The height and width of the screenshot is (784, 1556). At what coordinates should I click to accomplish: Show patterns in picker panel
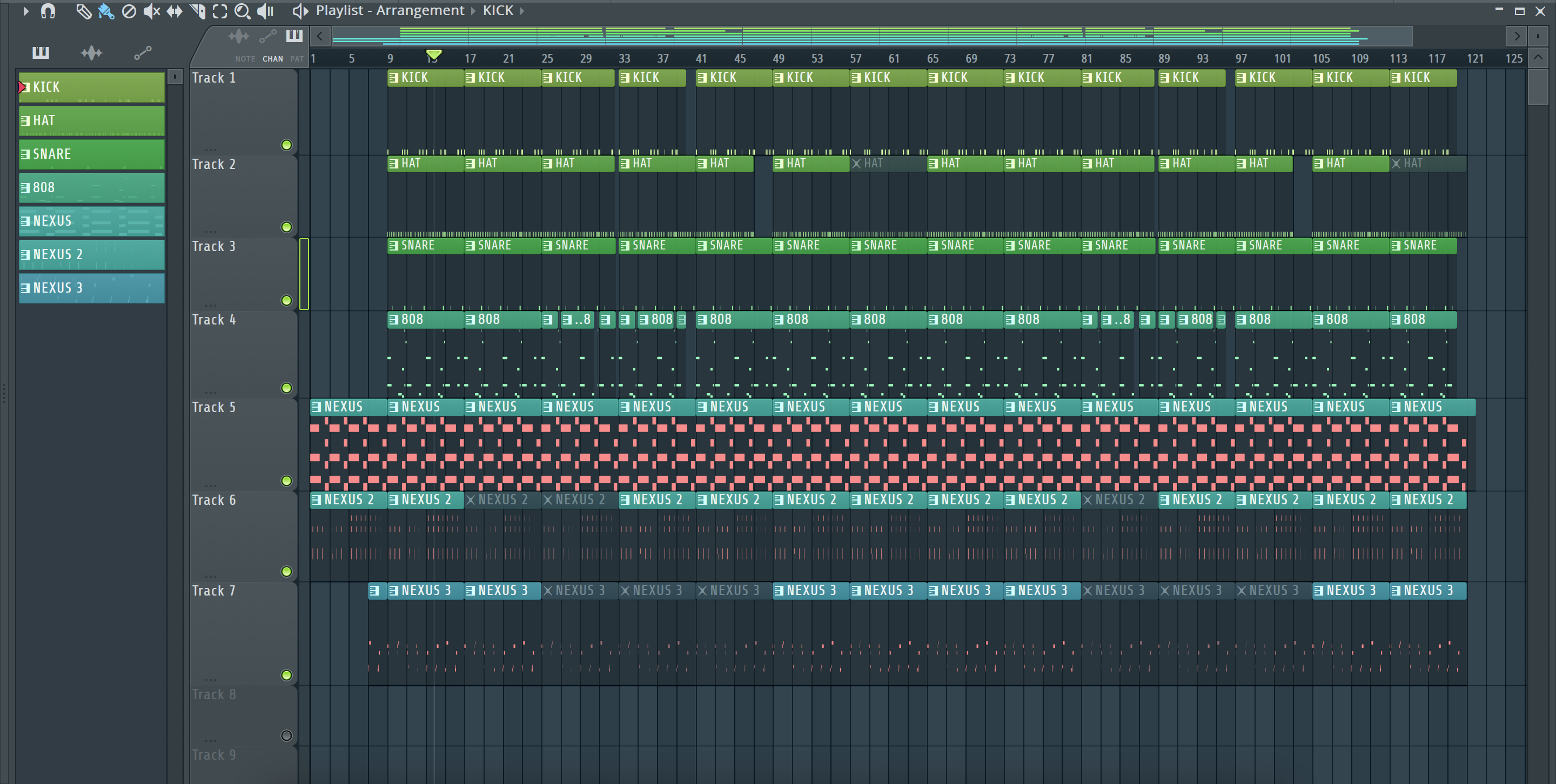click(x=41, y=53)
